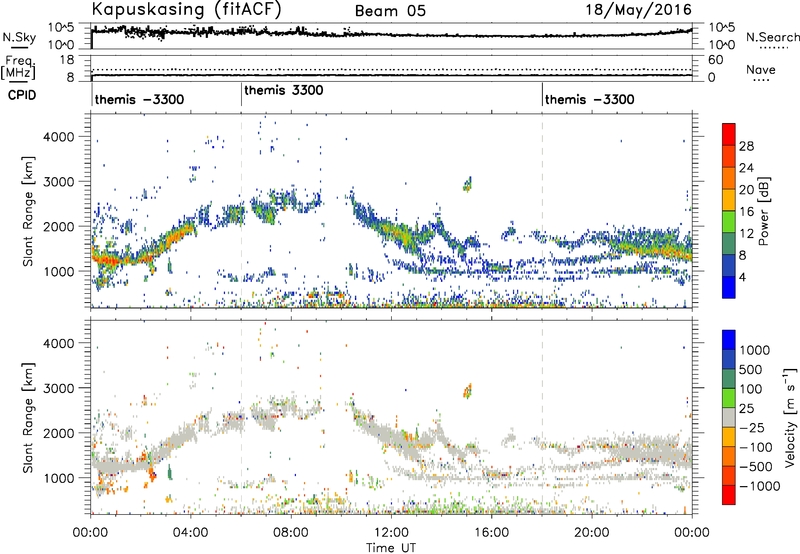Click the -500 label on Velocity color bar
Screen dimensions: 800x554
(x=756, y=466)
